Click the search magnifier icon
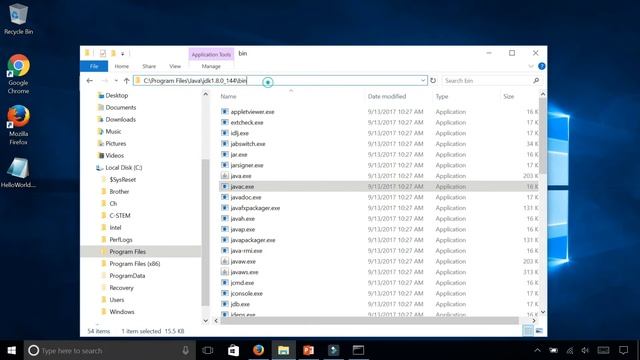Image resolution: width=640 pixels, height=360 pixels. [536, 80]
